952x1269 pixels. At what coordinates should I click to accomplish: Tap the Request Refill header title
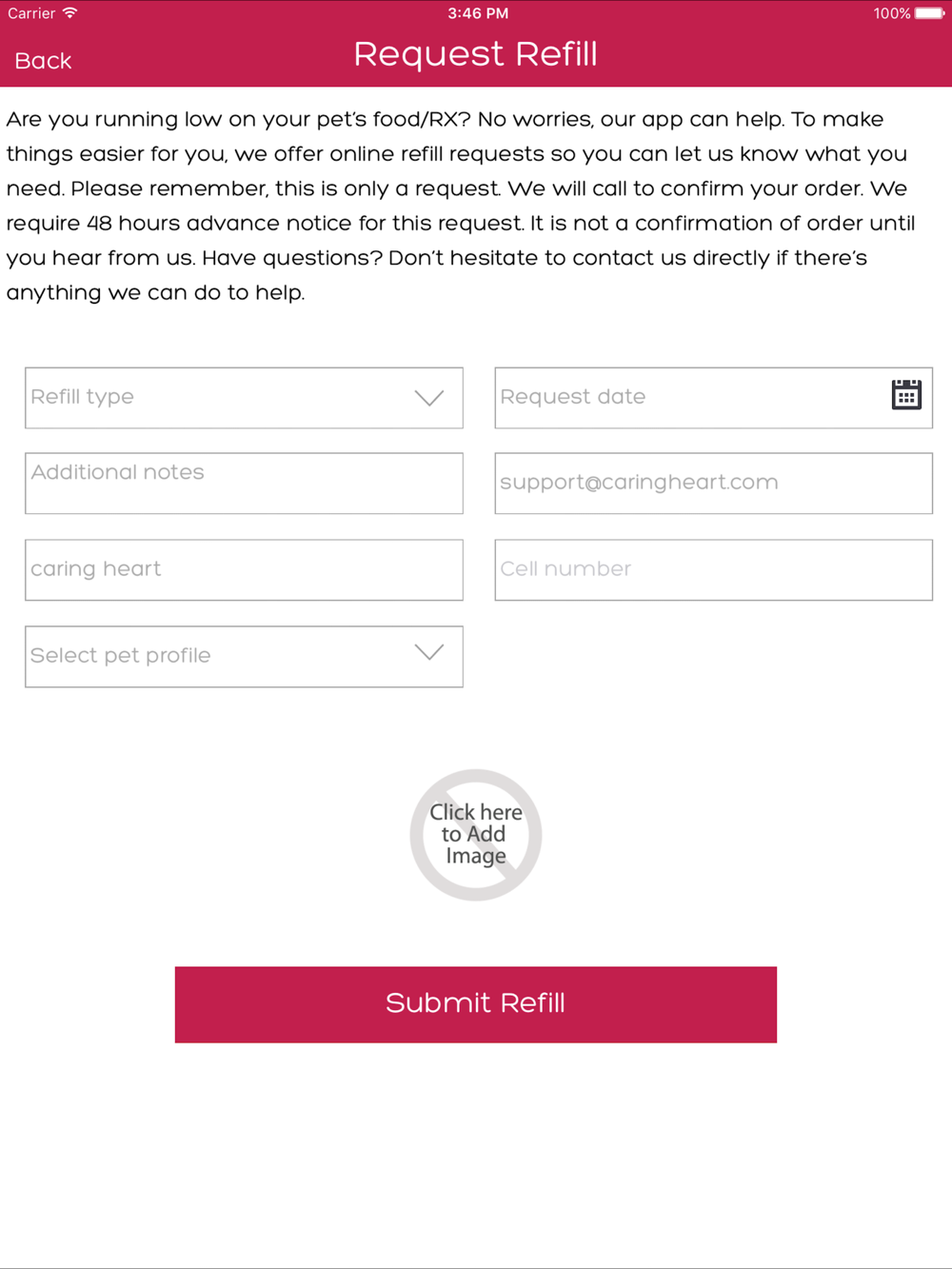(476, 54)
